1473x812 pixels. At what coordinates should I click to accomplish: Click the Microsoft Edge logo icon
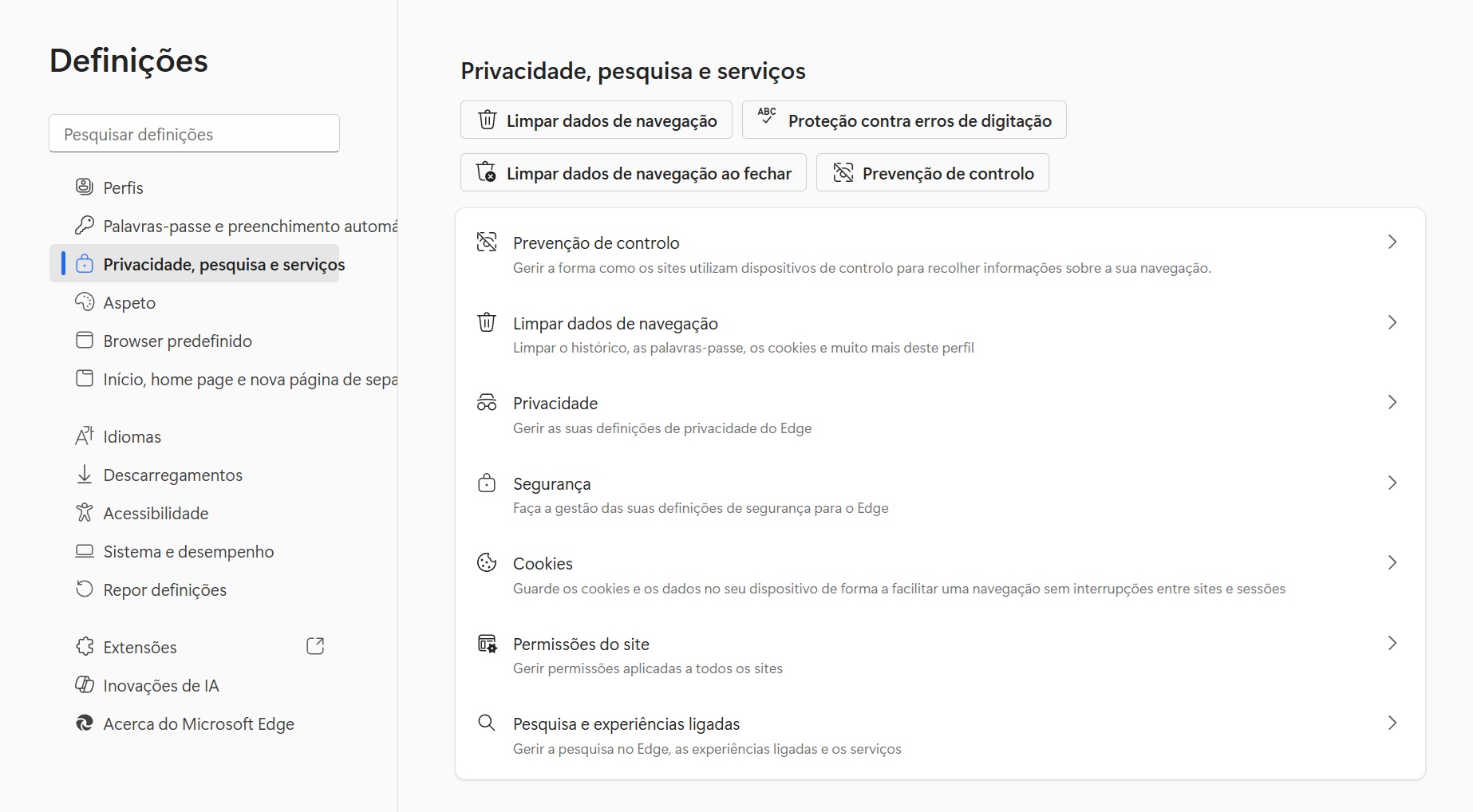[84, 723]
